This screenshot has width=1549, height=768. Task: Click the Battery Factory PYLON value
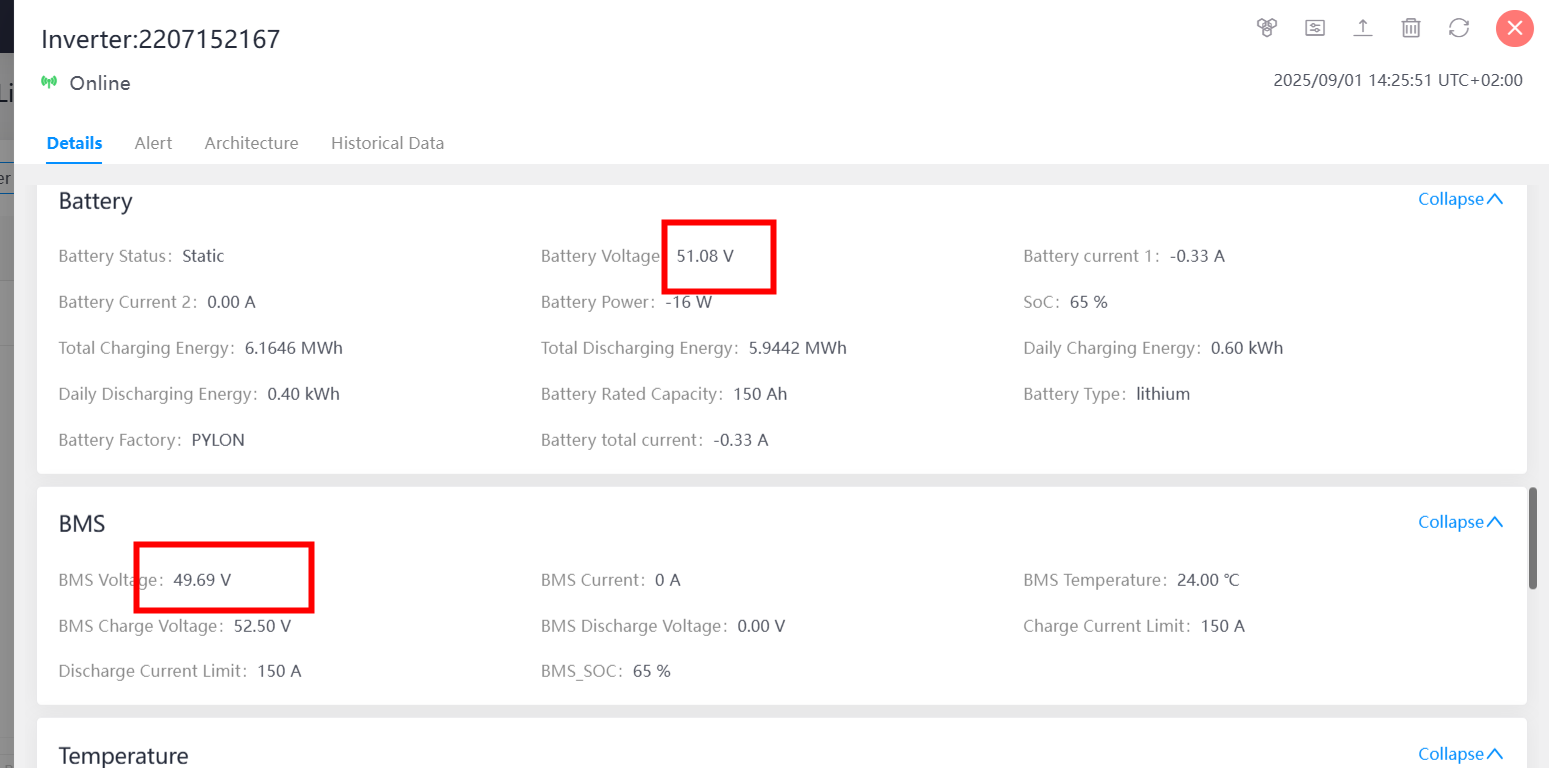pos(218,440)
